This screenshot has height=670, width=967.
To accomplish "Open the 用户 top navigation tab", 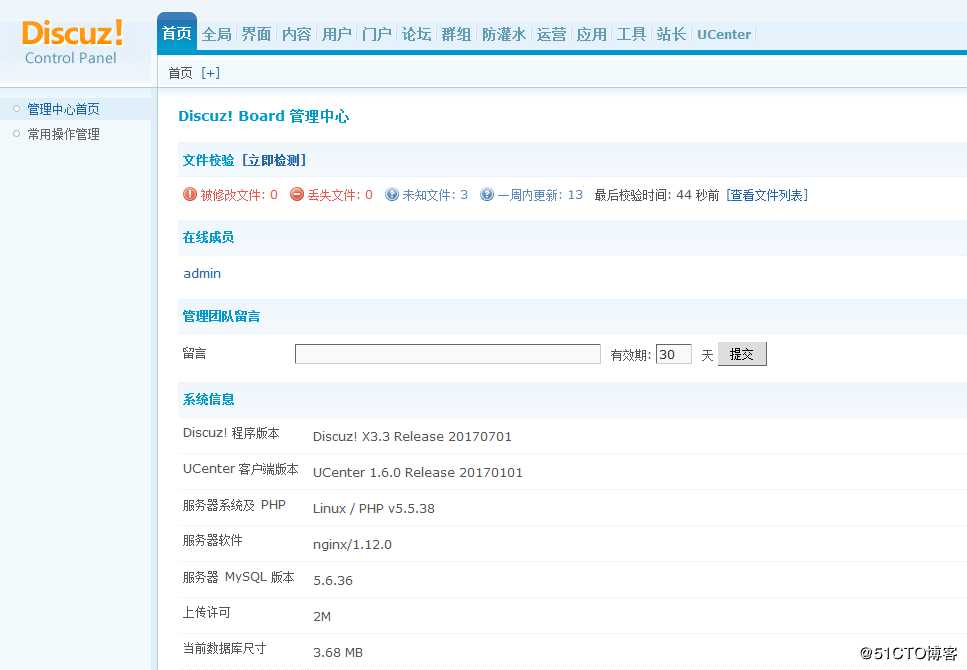I will 337,34.
